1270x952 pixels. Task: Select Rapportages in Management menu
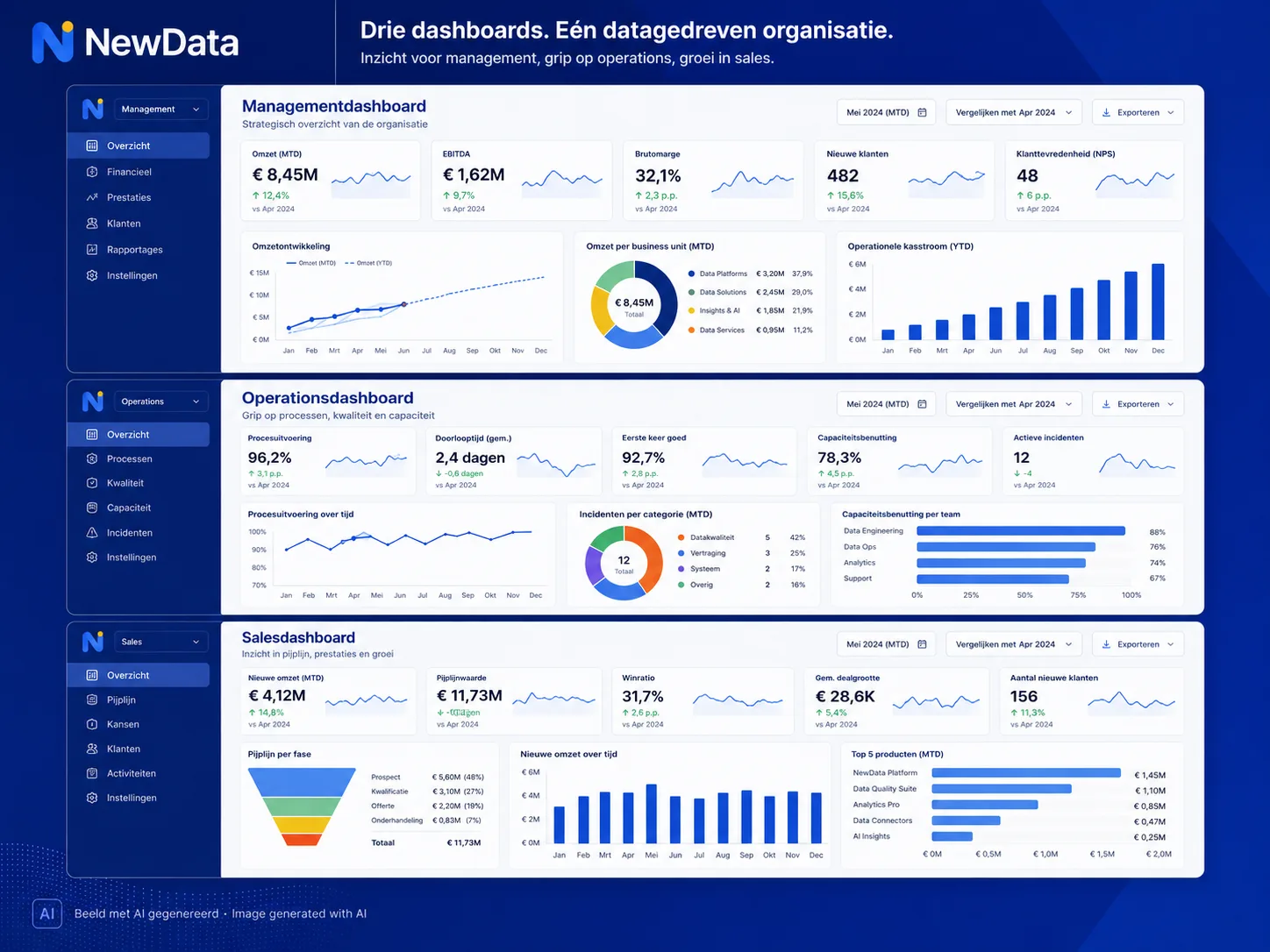[139, 250]
